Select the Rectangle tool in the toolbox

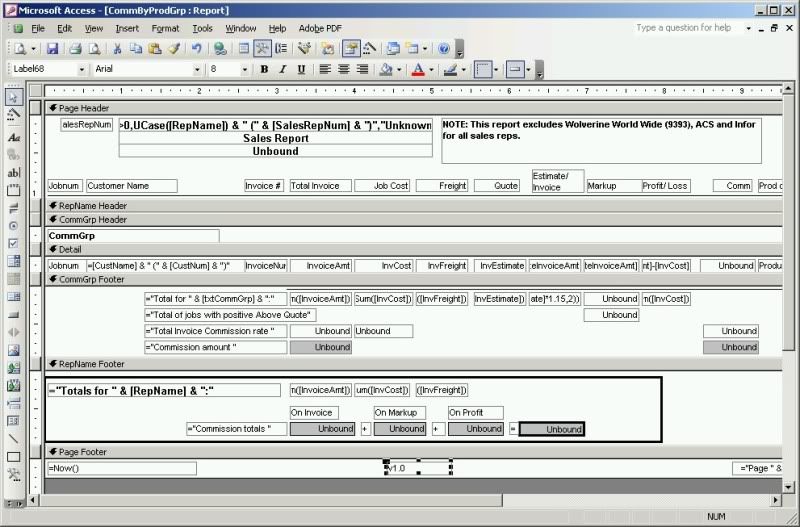pos(14,457)
